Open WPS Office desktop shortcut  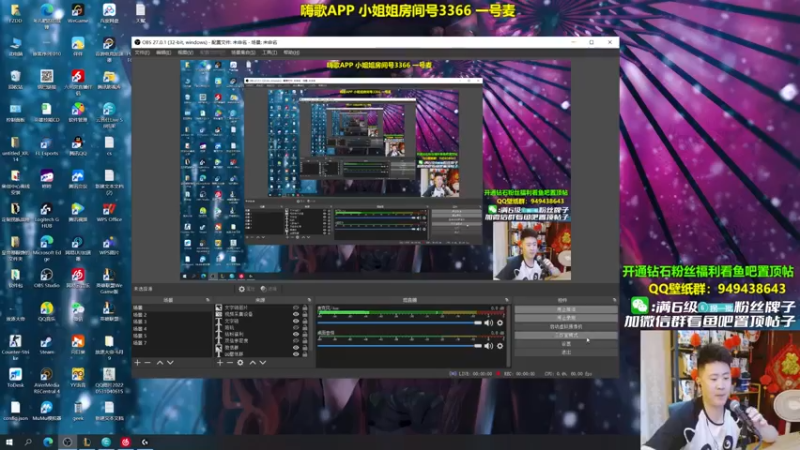109,212
